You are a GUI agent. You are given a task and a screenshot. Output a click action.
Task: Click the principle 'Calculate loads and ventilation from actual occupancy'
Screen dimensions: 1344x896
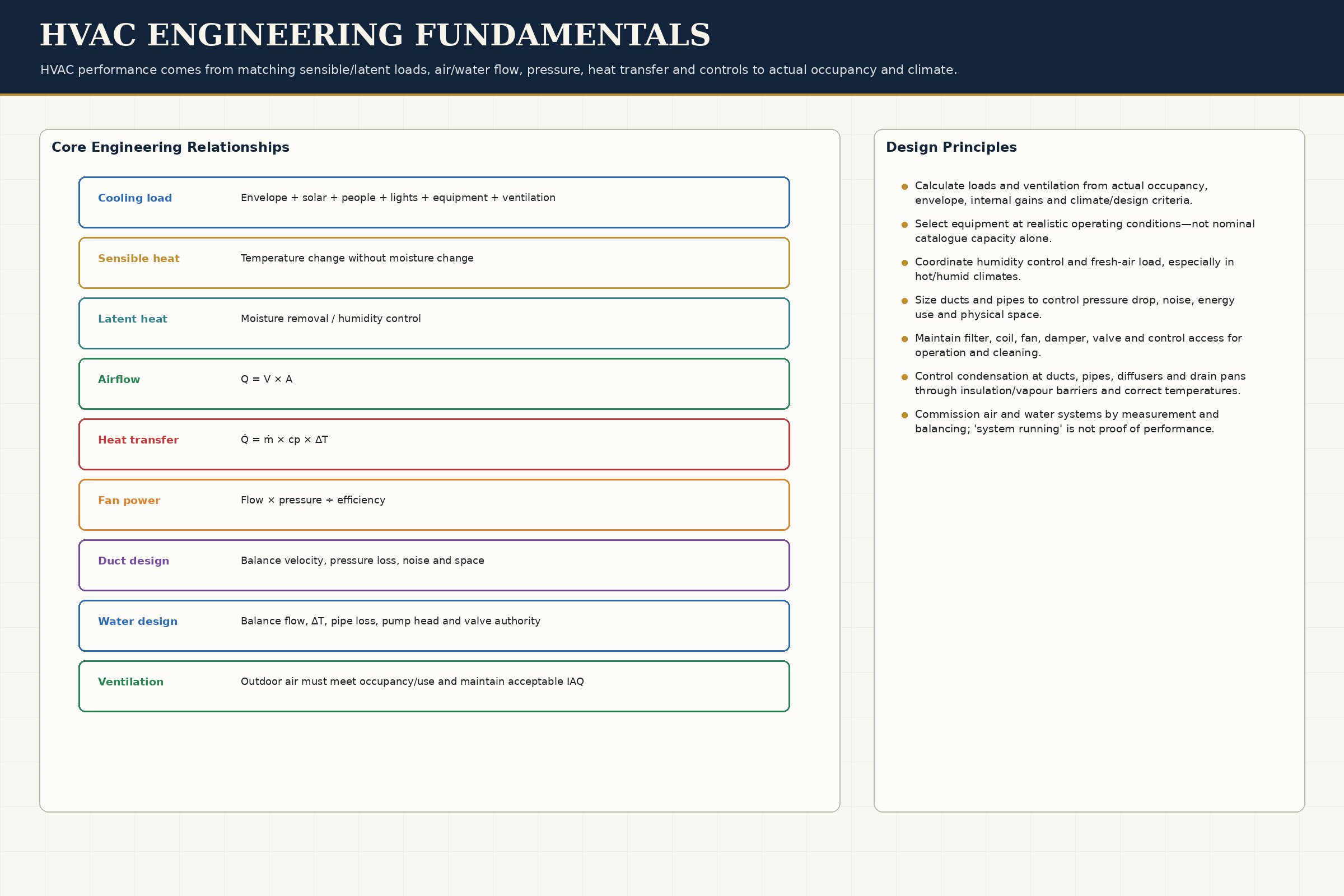tap(1061, 194)
